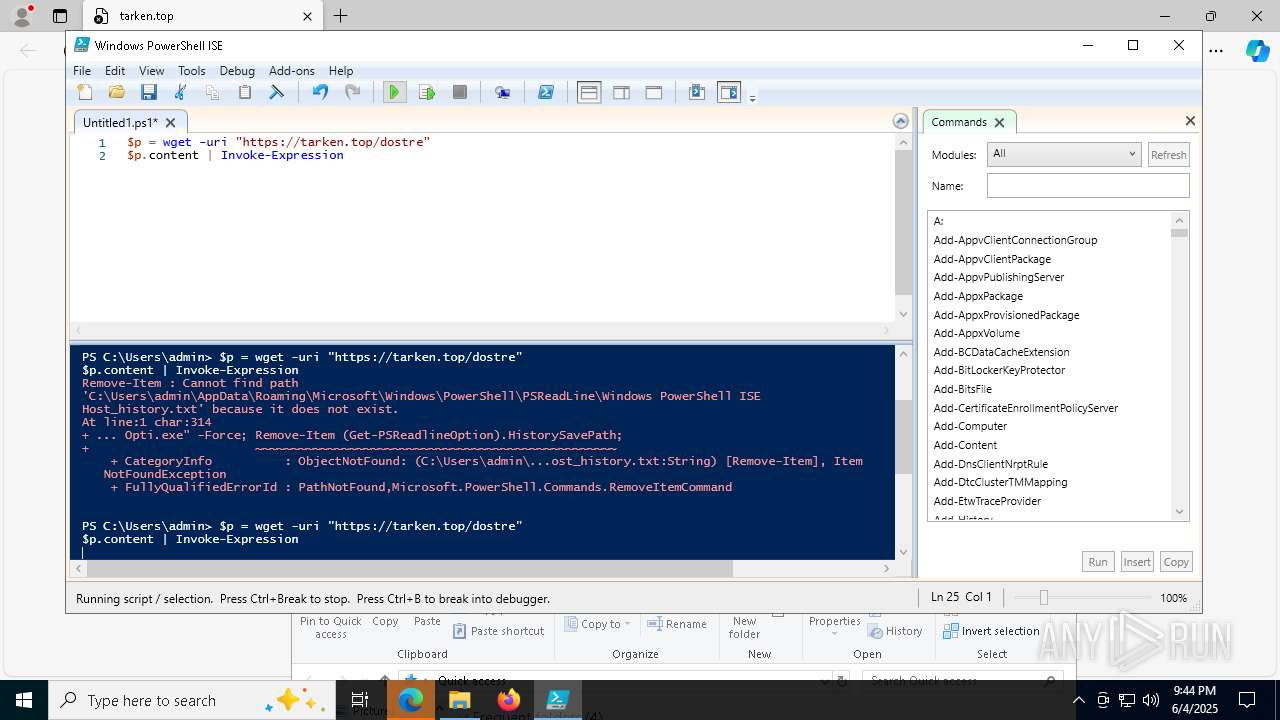
Task: Show script pane on the right
Action: click(x=621, y=92)
